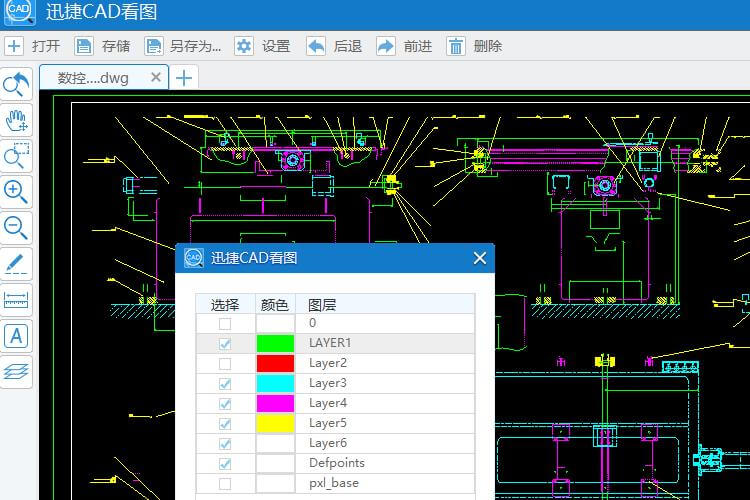Pick the measure ruler tool
The height and width of the screenshot is (500, 750).
coord(16,300)
